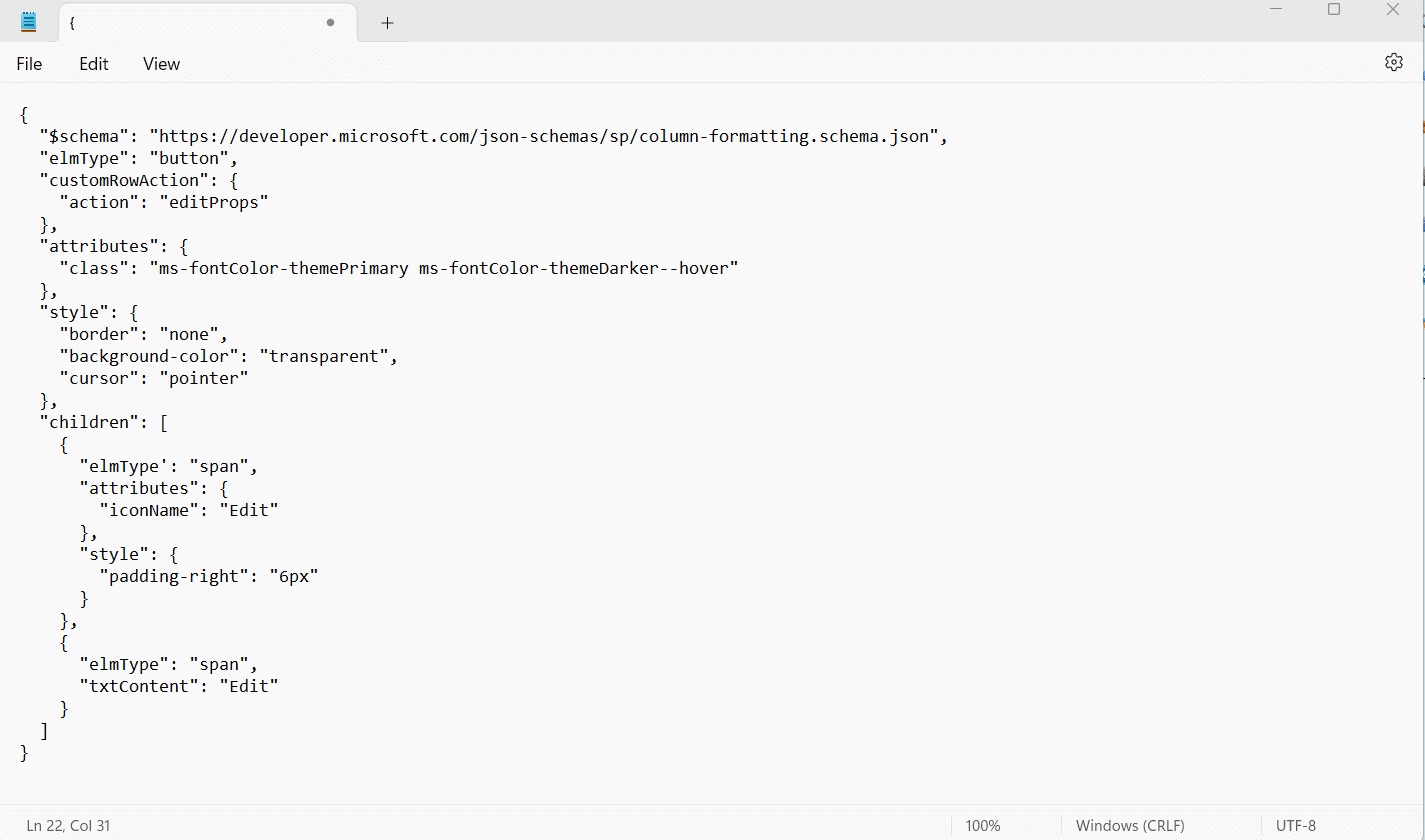This screenshot has width=1425, height=840.
Task: Open Notepad settings gear icon
Action: pyautogui.click(x=1393, y=63)
